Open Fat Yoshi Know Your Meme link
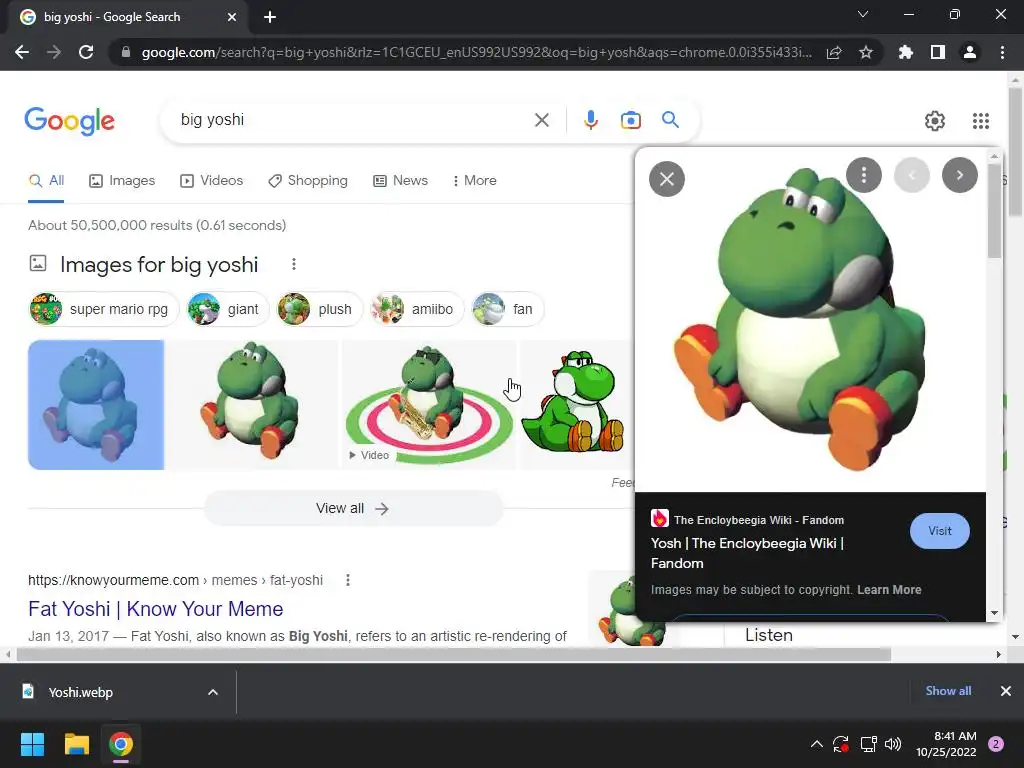1024x768 pixels. [155, 609]
